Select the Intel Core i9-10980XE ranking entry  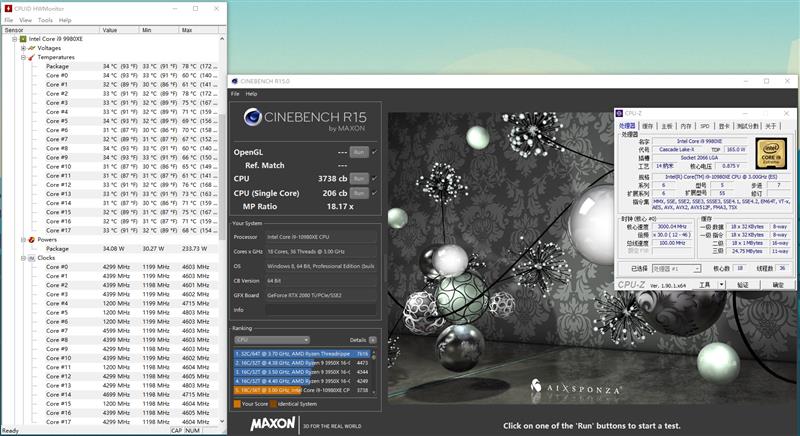coord(303,390)
